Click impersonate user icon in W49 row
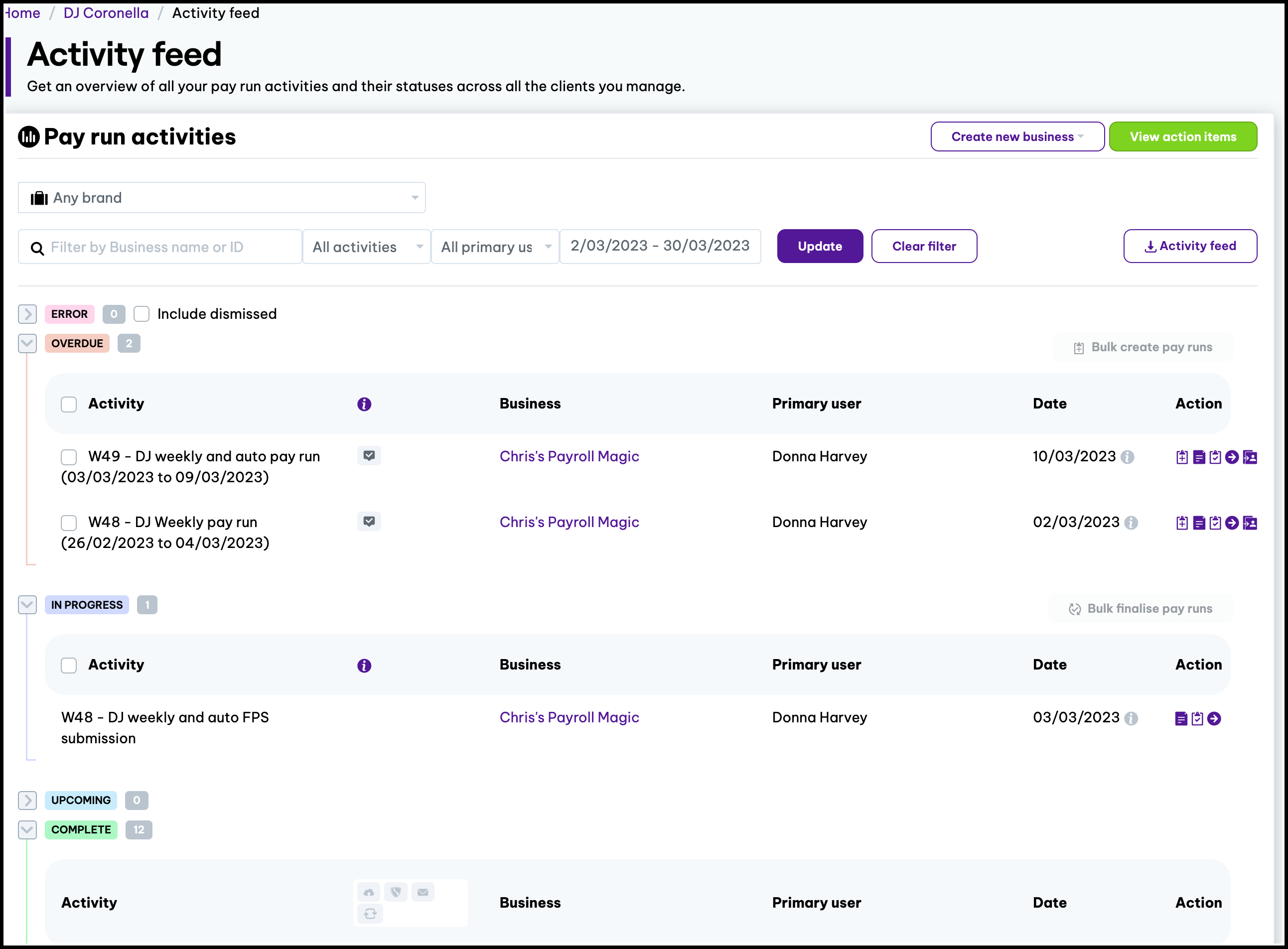Viewport: 1288px width, 949px height. 1250,457
